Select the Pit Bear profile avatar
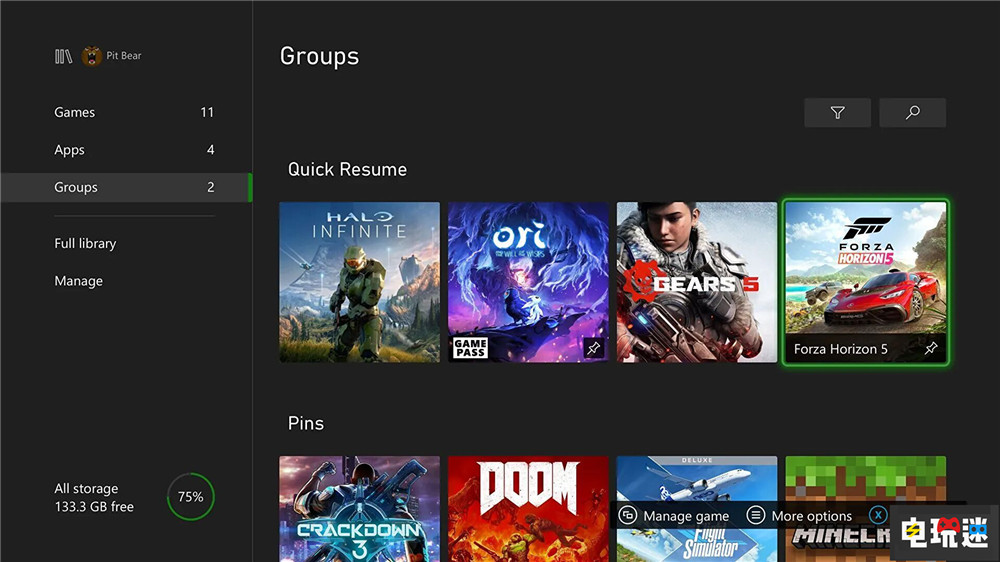 pos(92,56)
